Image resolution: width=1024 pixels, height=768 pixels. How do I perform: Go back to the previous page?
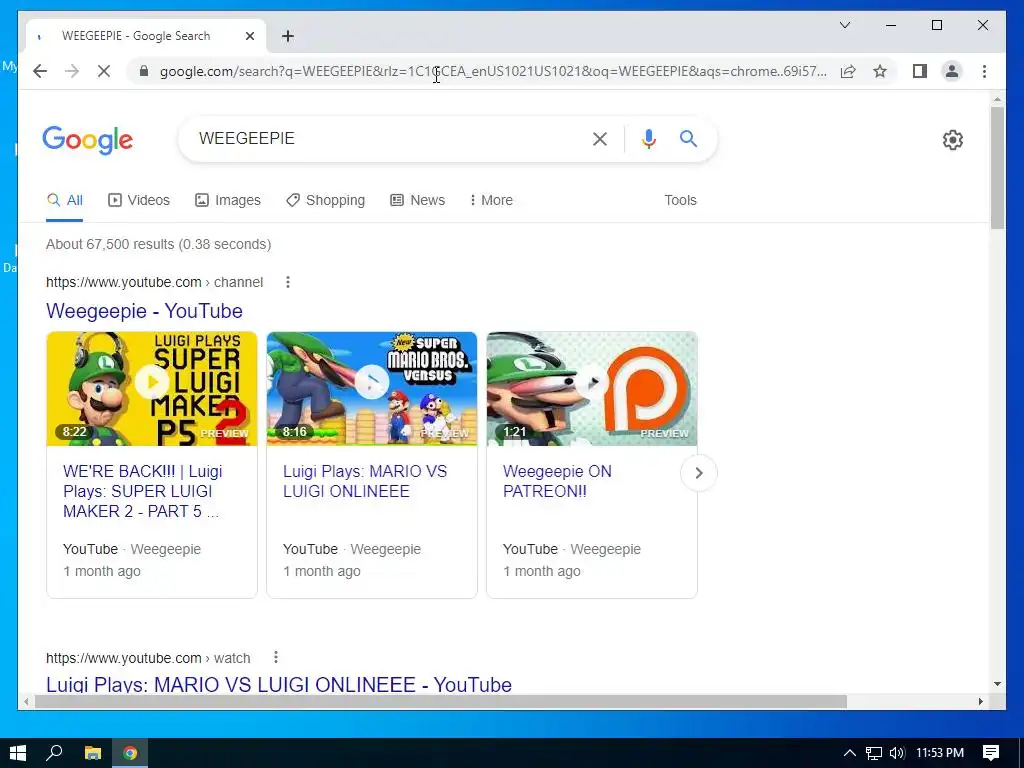click(x=40, y=71)
